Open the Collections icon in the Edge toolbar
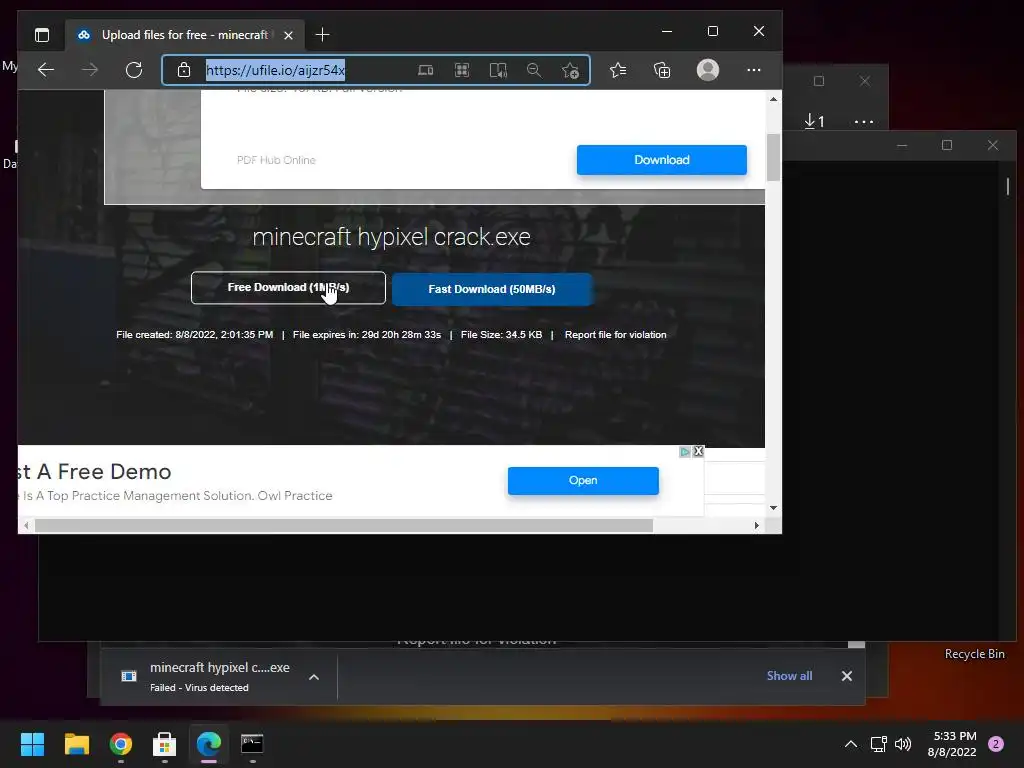 tap(662, 70)
